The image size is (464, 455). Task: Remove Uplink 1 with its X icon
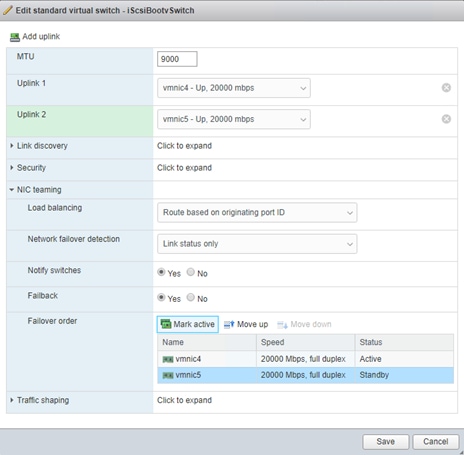tap(446, 88)
